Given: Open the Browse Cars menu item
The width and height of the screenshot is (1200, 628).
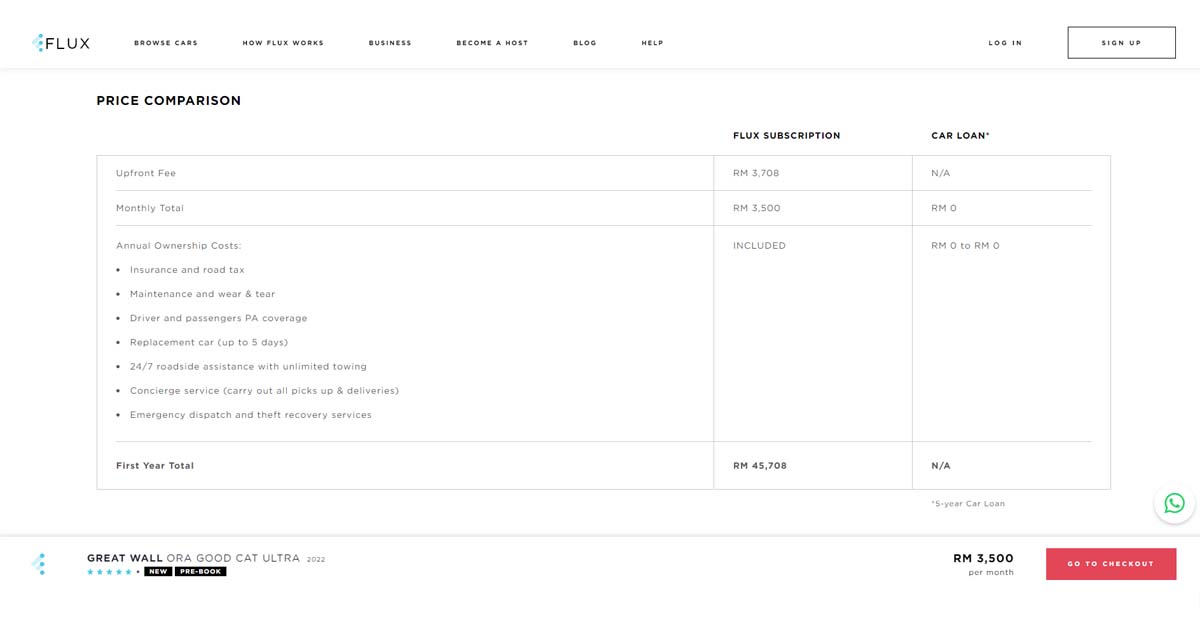Looking at the screenshot, I should [x=166, y=43].
